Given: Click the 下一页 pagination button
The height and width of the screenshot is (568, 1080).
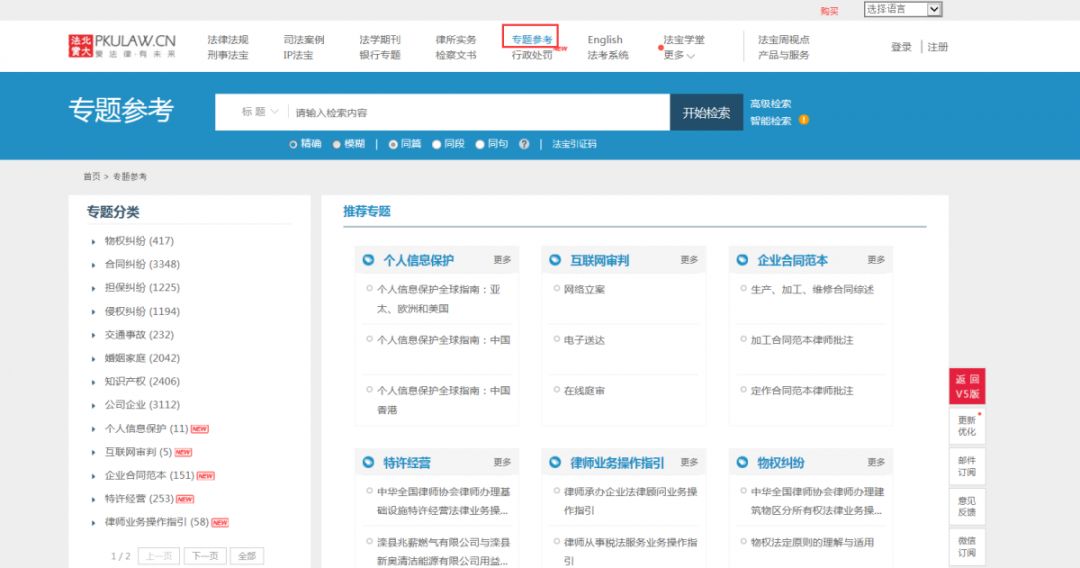Looking at the screenshot, I should [204, 556].
